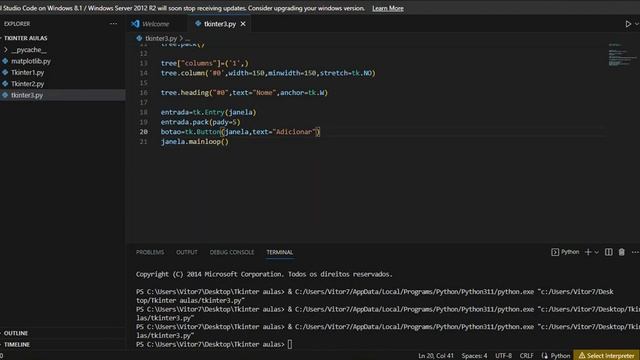Click the terminal prompt input
The height and width of the screenshot is (360, 640).
tap(290, 344)
